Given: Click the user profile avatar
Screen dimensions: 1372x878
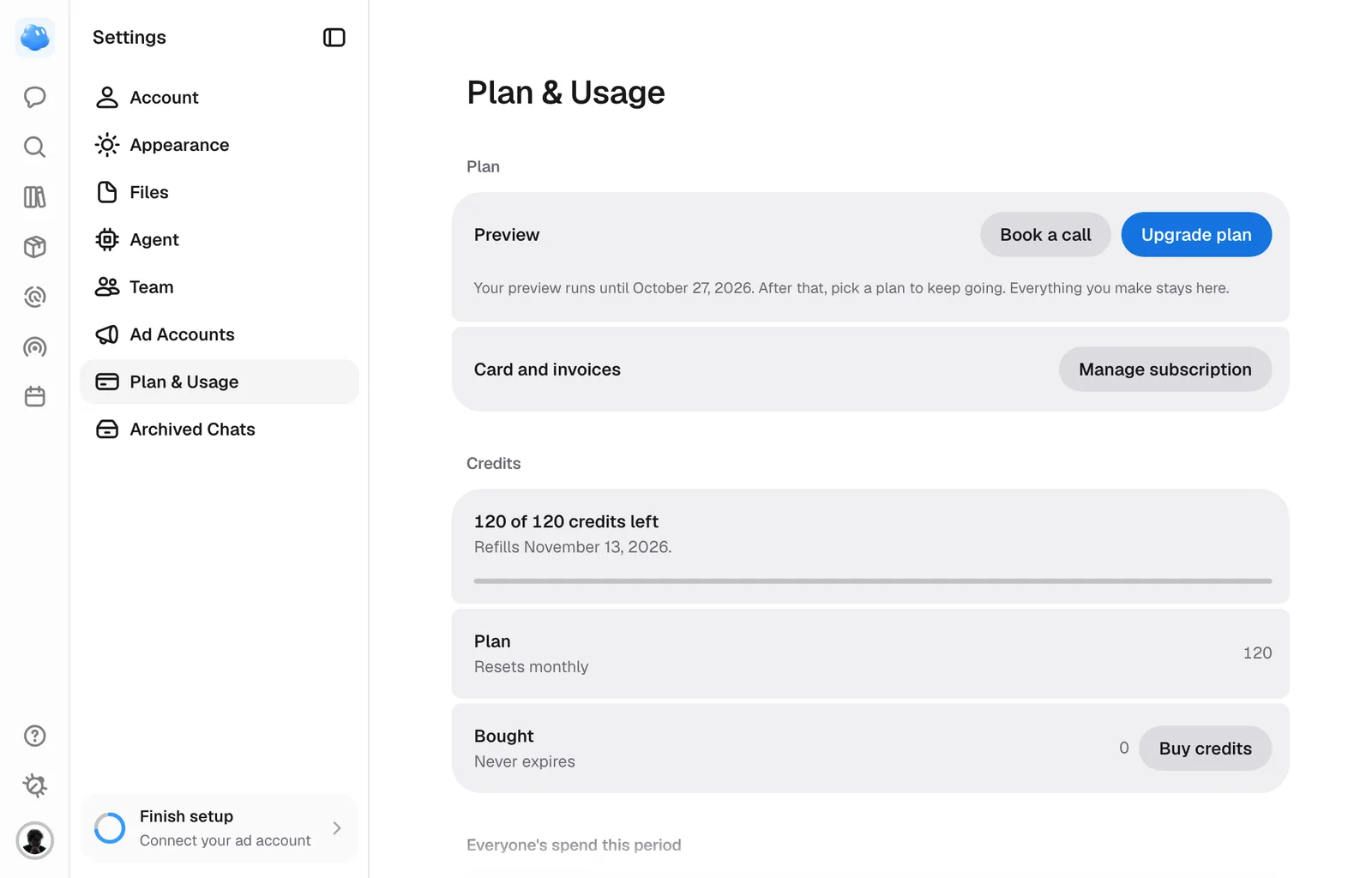Looking at the screenshot, I should click(35, 840).
